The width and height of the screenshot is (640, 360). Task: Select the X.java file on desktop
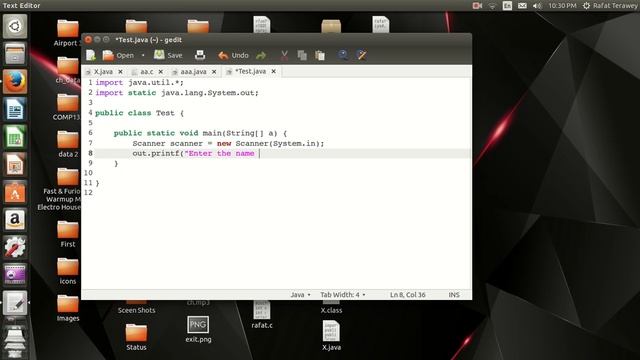[331, 336]
